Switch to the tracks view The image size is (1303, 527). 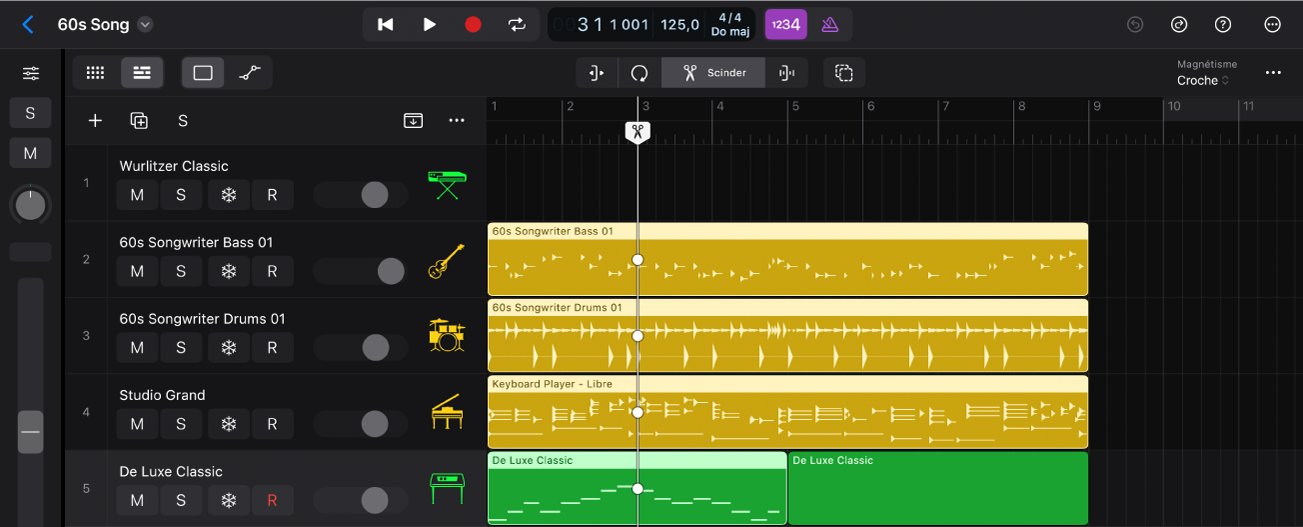tap(142, 73)
